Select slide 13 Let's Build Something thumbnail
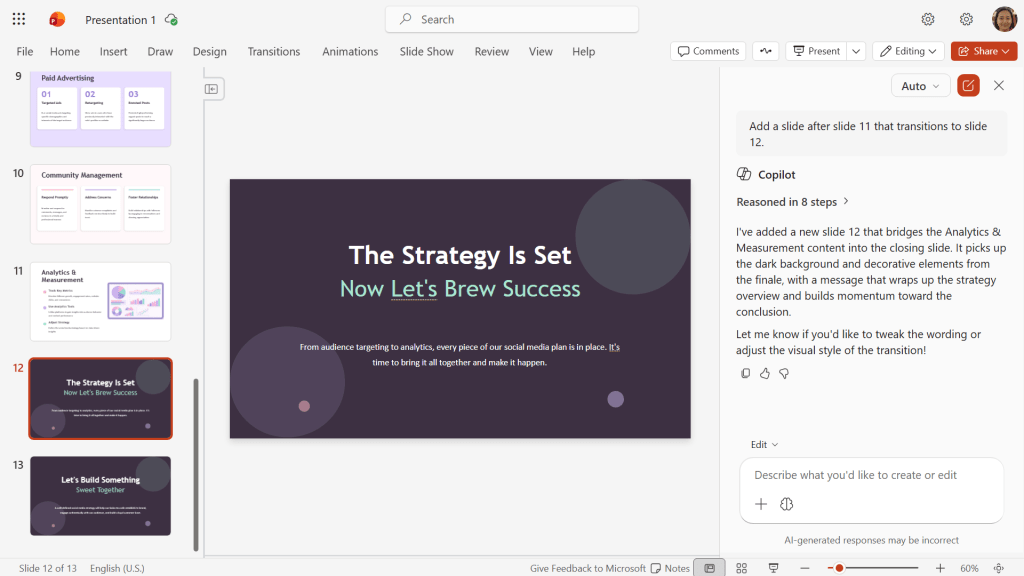 point(101,496)
